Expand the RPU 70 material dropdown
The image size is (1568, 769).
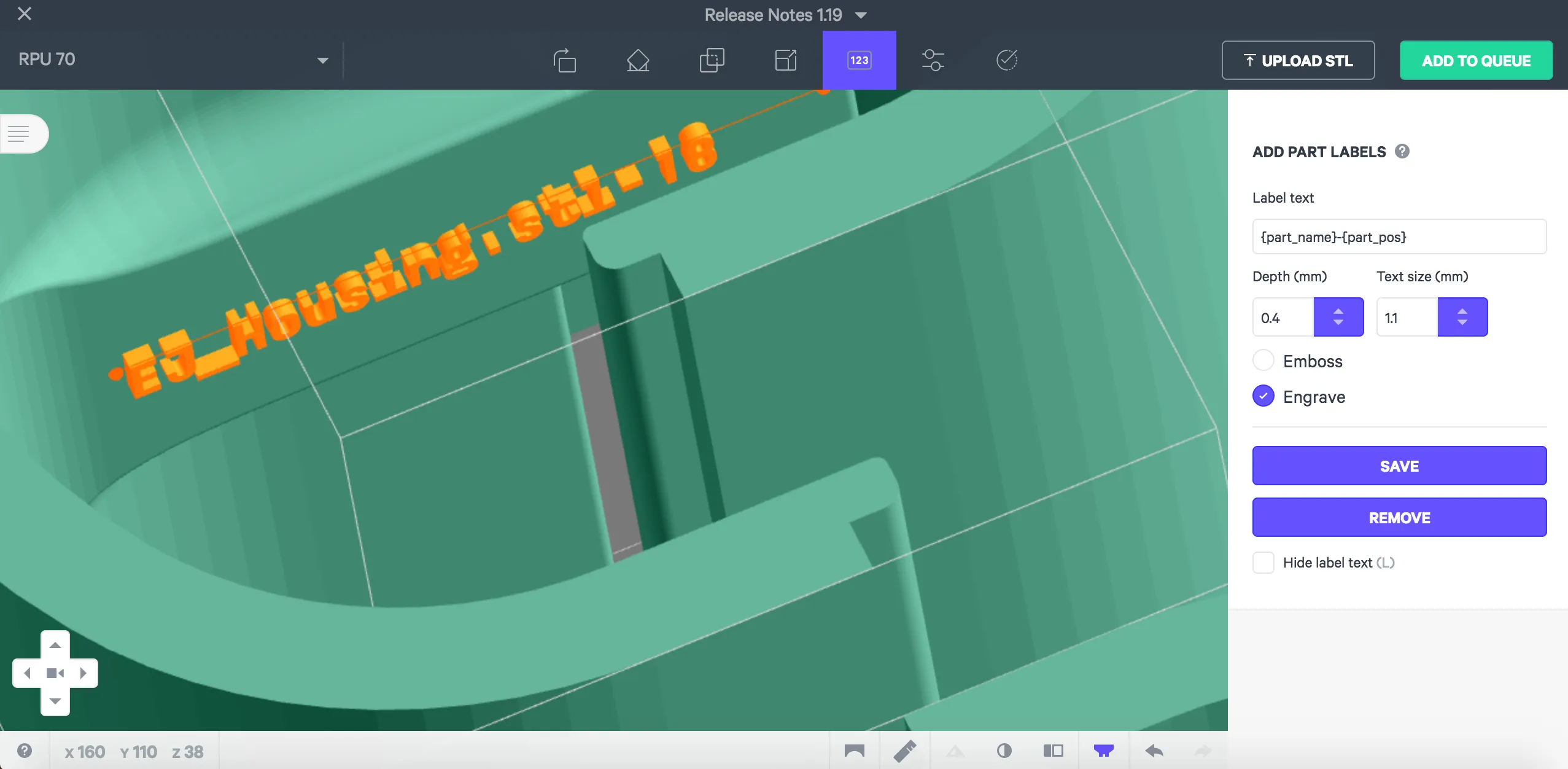(322, 60)
